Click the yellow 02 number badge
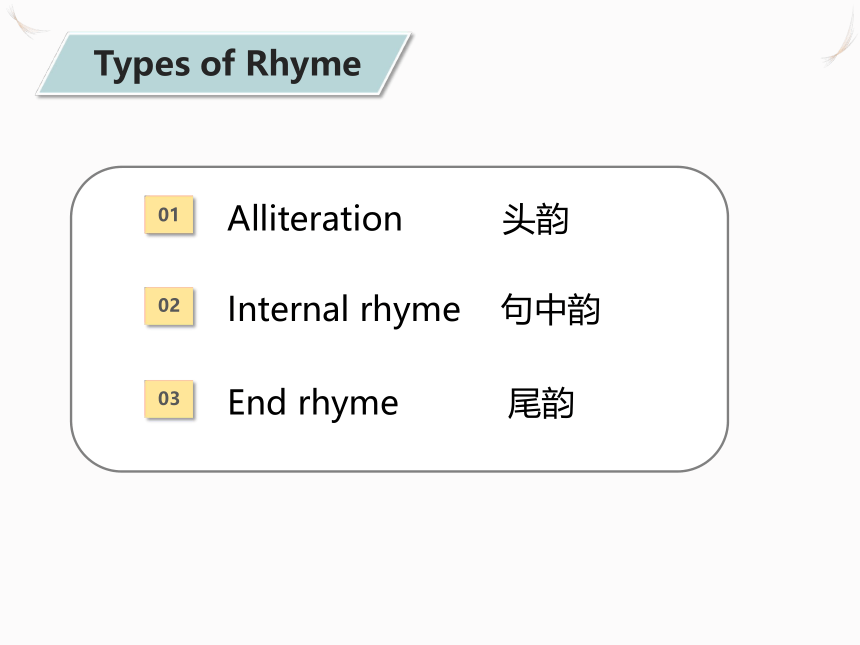Viewport: 860px width, 645px height. click(x=169, y=305)
